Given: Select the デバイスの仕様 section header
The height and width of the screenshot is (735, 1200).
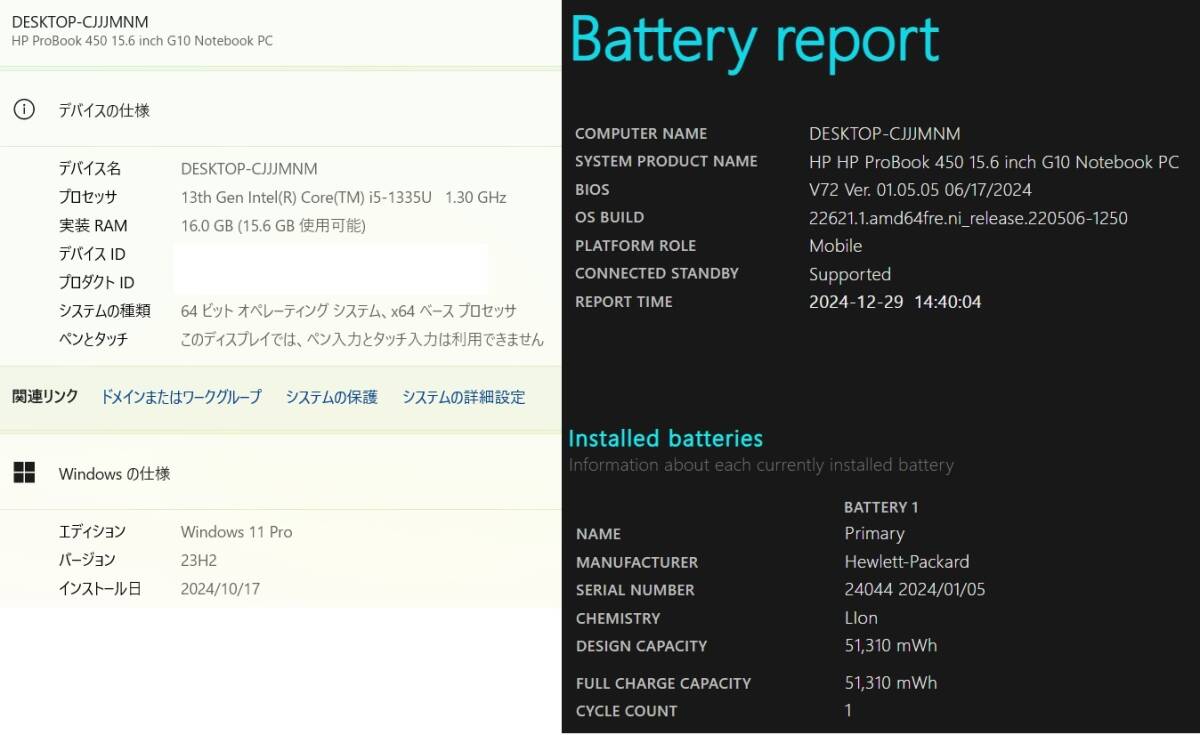Looking at the screenshot, I should click(x=104, y=111).
